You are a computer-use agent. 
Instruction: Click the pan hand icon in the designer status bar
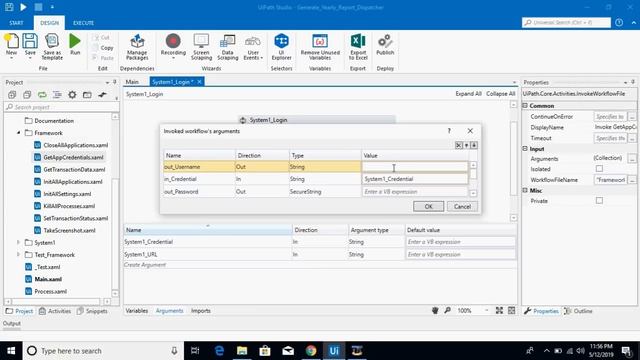pyautogui.click(x=435, y=311)
